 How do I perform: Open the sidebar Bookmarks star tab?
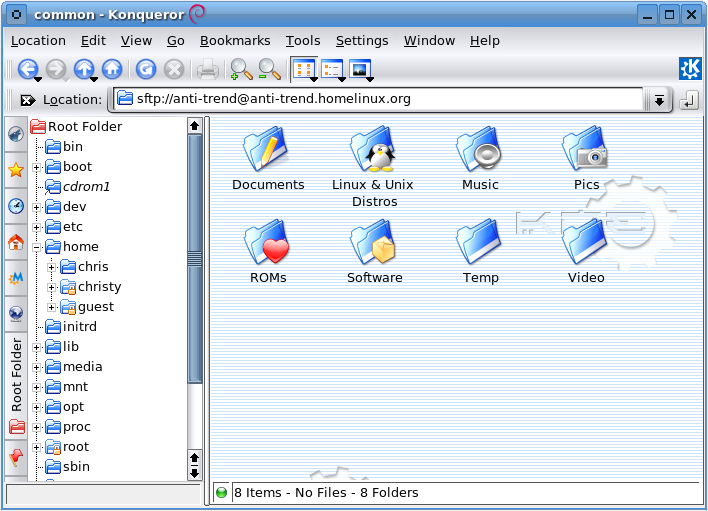coord(16,170)
